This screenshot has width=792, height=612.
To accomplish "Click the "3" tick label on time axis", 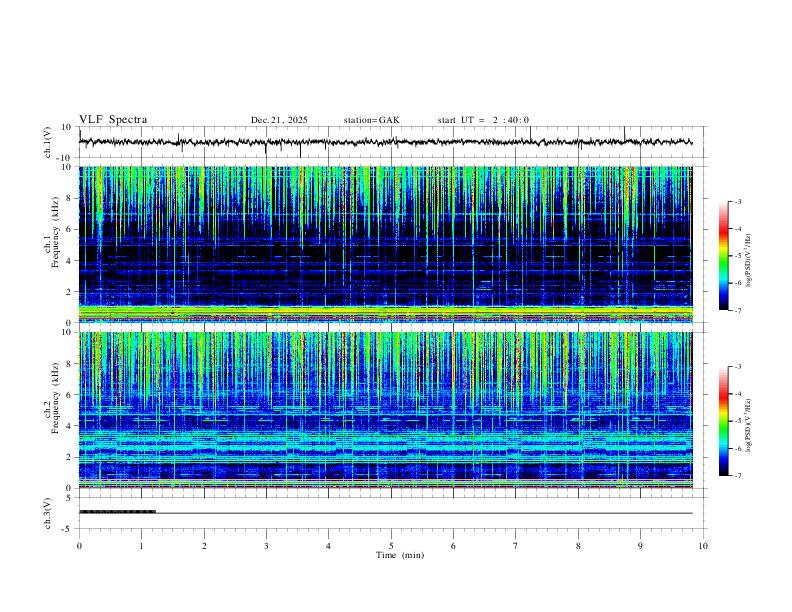I will [x=266, y=546].
